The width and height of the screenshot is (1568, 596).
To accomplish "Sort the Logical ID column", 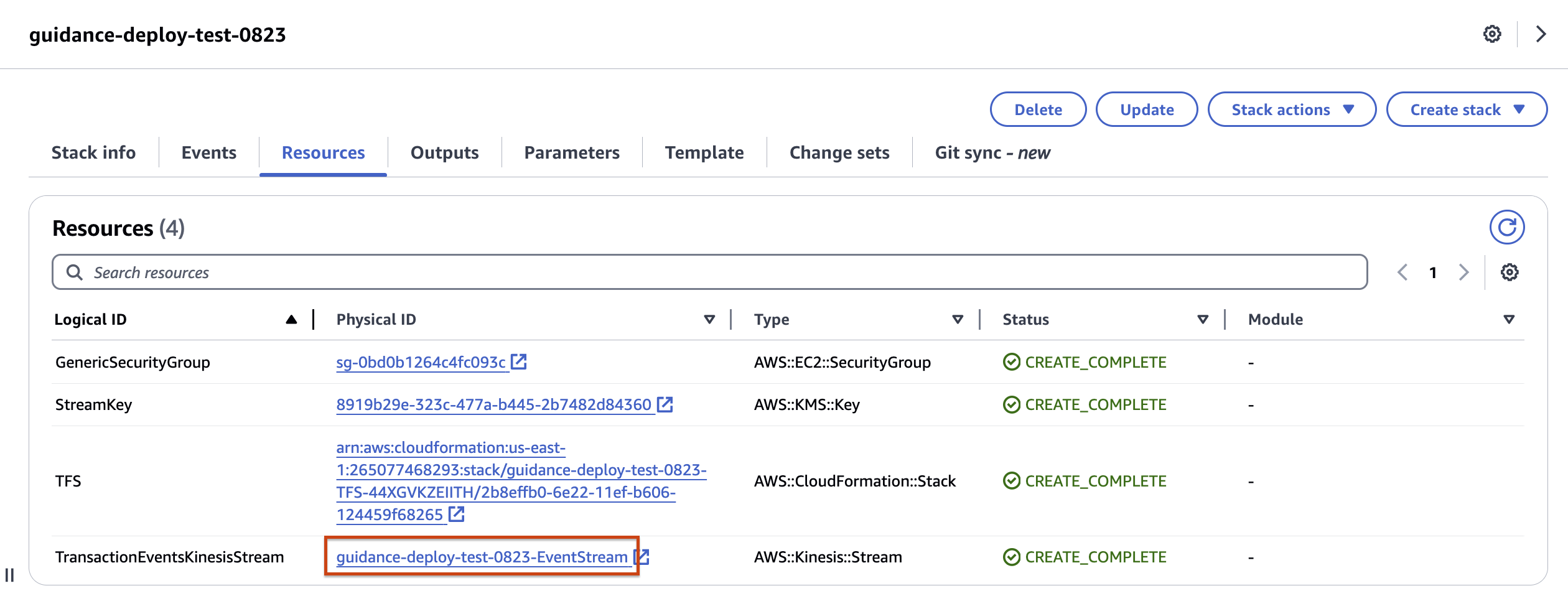I will pos(291,319).
